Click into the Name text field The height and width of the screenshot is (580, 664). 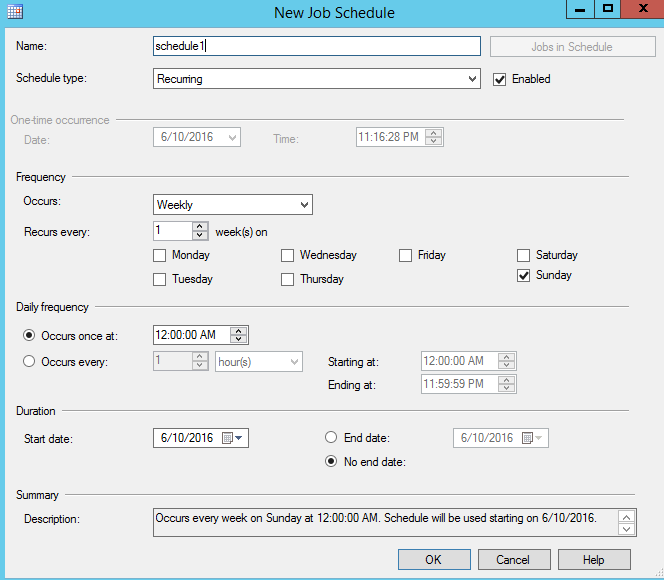316,46
